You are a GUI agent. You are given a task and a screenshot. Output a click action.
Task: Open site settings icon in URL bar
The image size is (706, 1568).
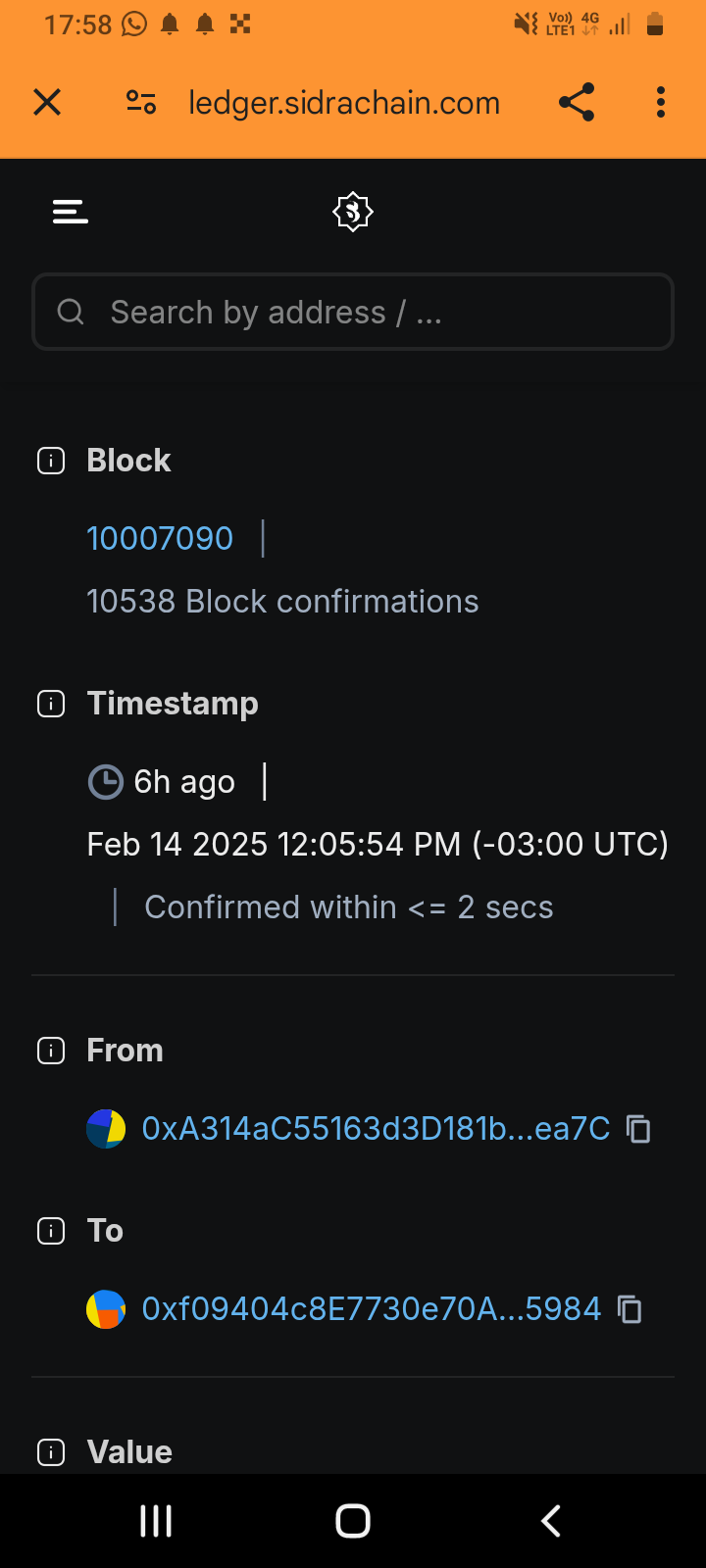tap(141, 102)
